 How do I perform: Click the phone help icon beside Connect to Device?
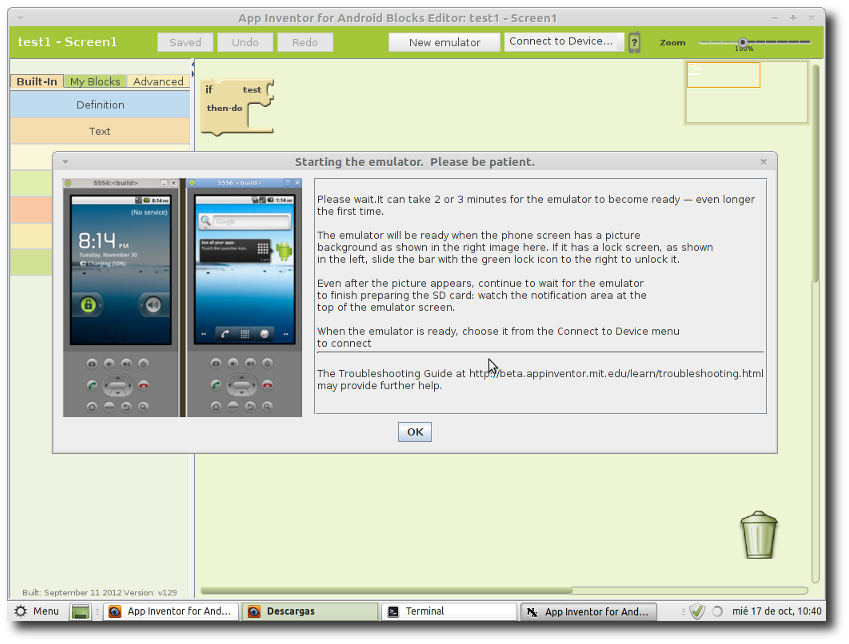click(635, 42)
